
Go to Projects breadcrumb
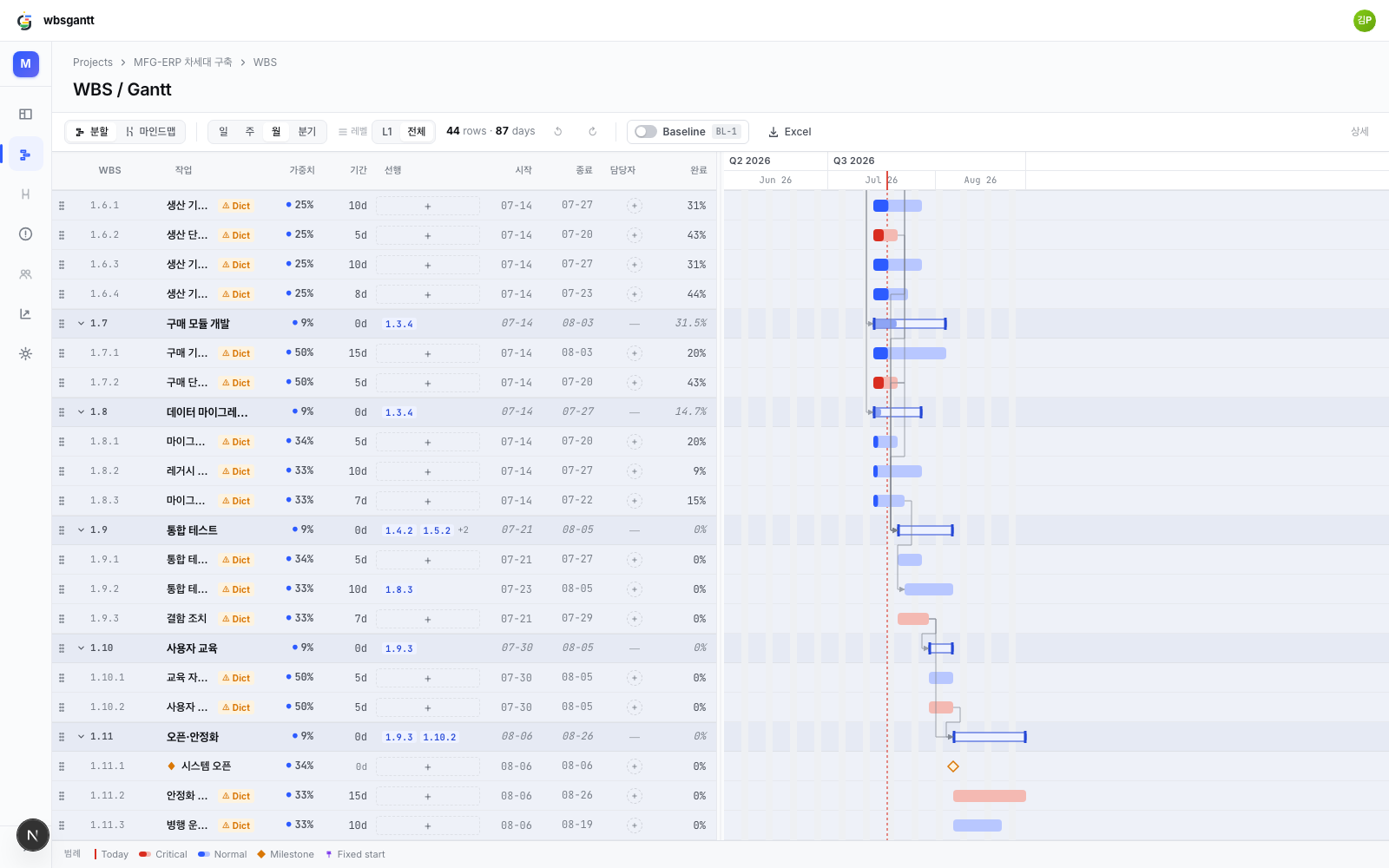(x=93, y=62)
